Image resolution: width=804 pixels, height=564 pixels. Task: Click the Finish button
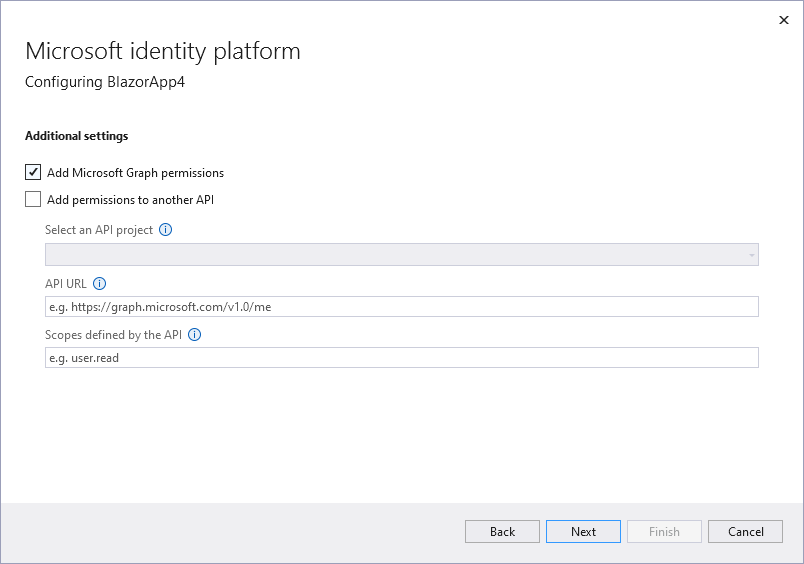pos(664,532)
